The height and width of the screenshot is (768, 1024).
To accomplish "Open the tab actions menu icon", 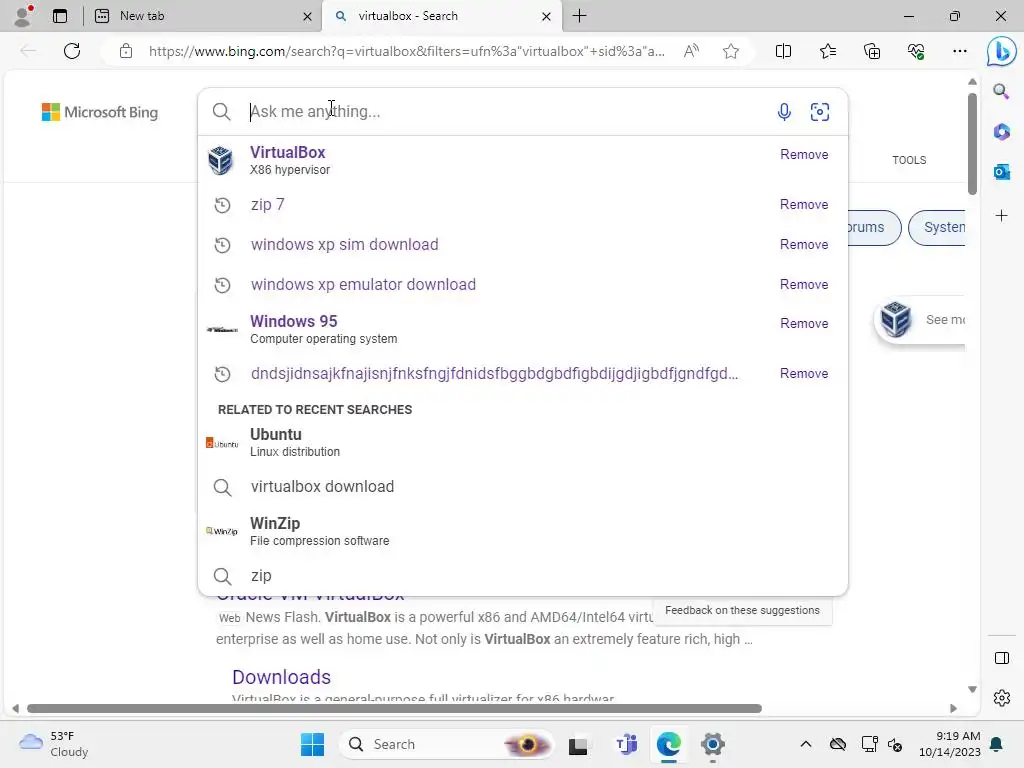I will coord(60,16).
